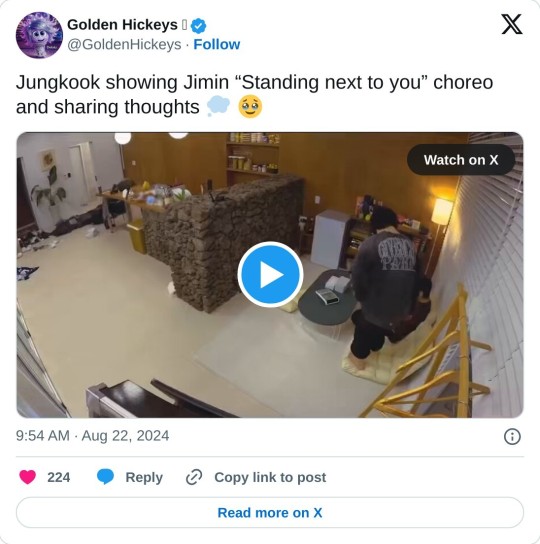Follow the GoldenHickeys account
Viewport: 540px width, 544px height.
[217, 44]
